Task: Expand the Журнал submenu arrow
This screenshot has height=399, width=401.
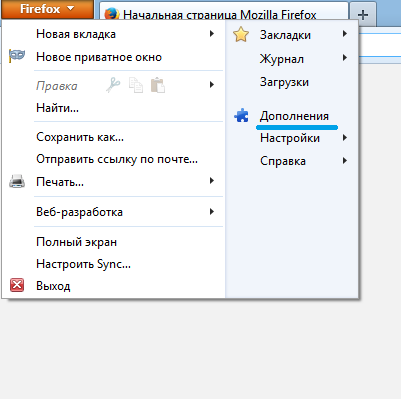Action: click(x=345, y=58)
